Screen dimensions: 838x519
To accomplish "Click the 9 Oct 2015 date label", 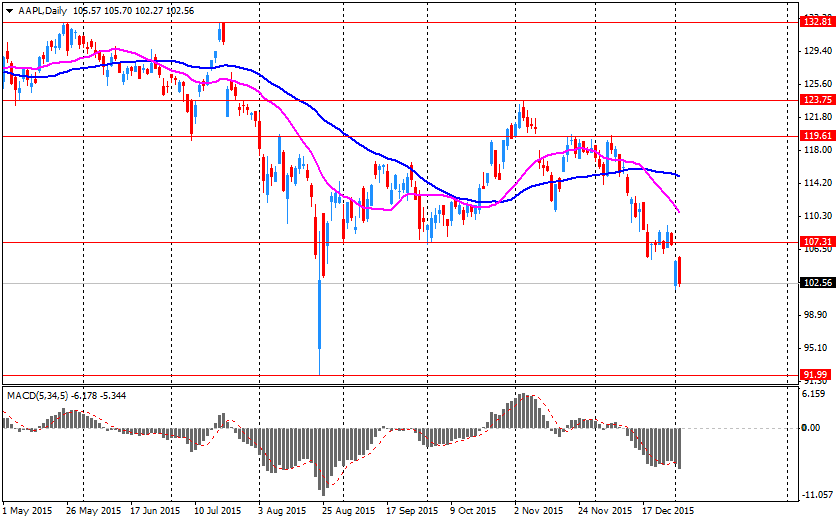I will point(473,510).
